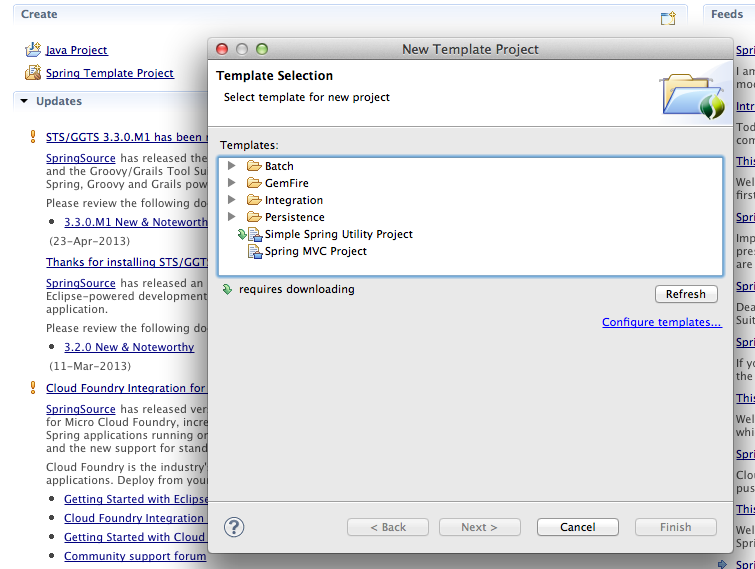Screen dimensions: 755x569
Task: Click the GemFire folder icon
Action: (254, 183)
